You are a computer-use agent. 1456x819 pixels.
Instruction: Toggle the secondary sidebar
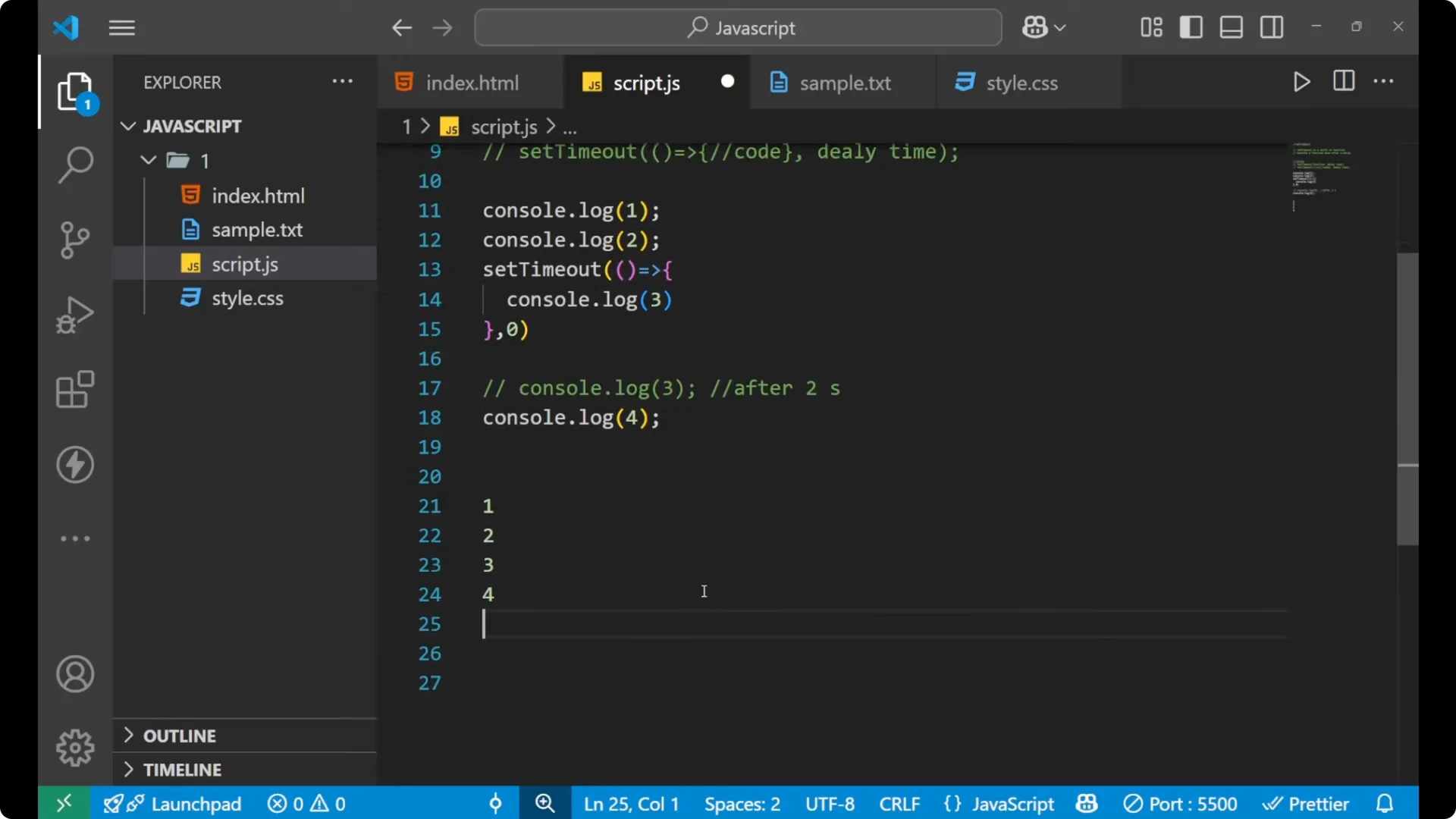point(1271,27)
